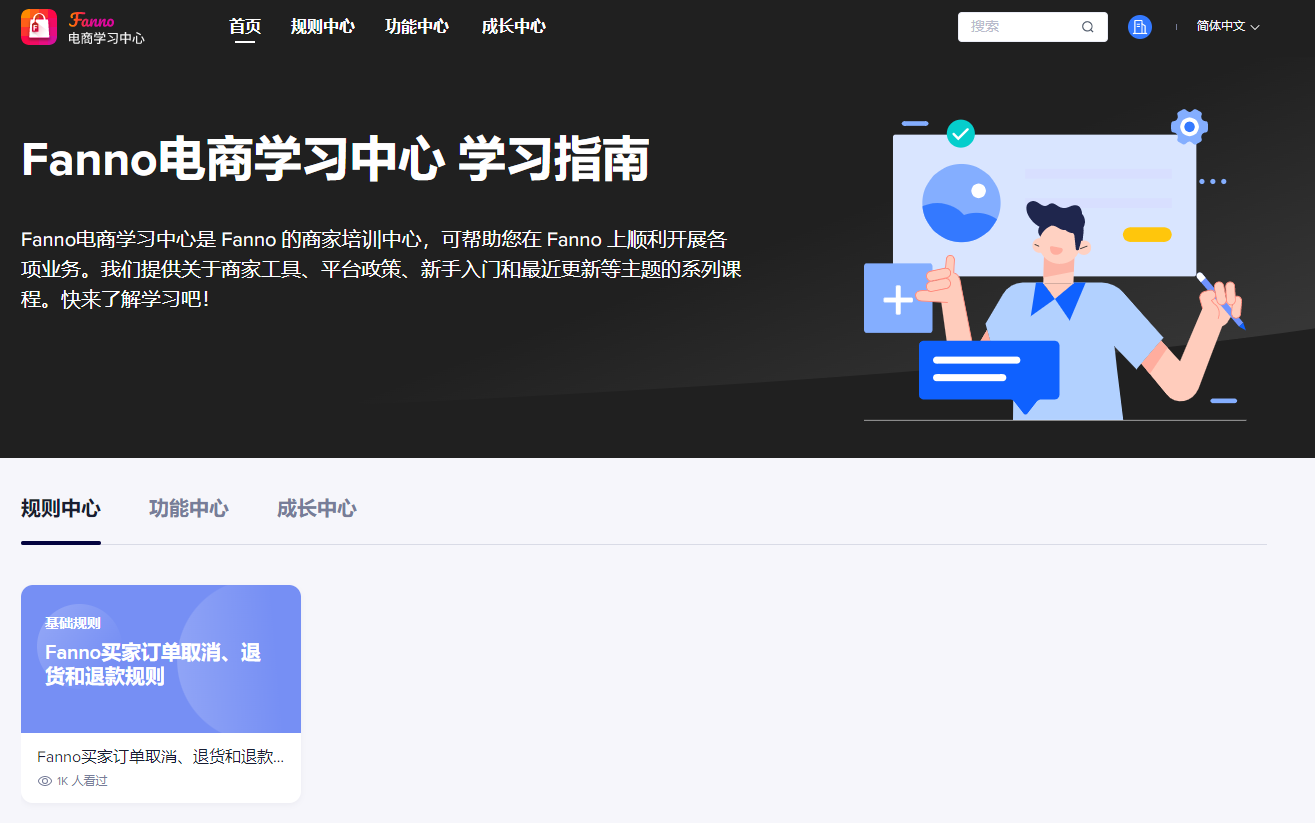Open 功能中心 from the top navigation
This screenshot has width=1315, height=823.
[417, 26]
